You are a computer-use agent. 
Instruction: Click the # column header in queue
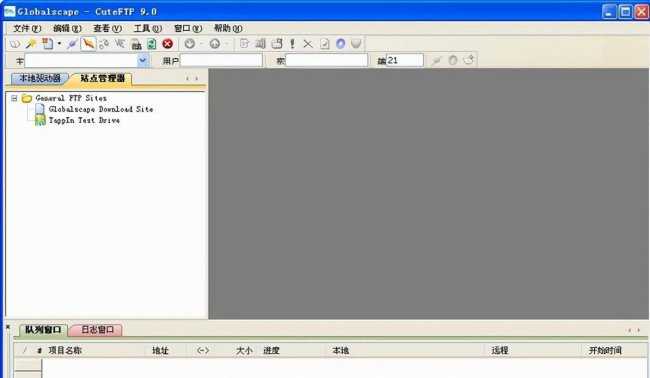point(39,351)
